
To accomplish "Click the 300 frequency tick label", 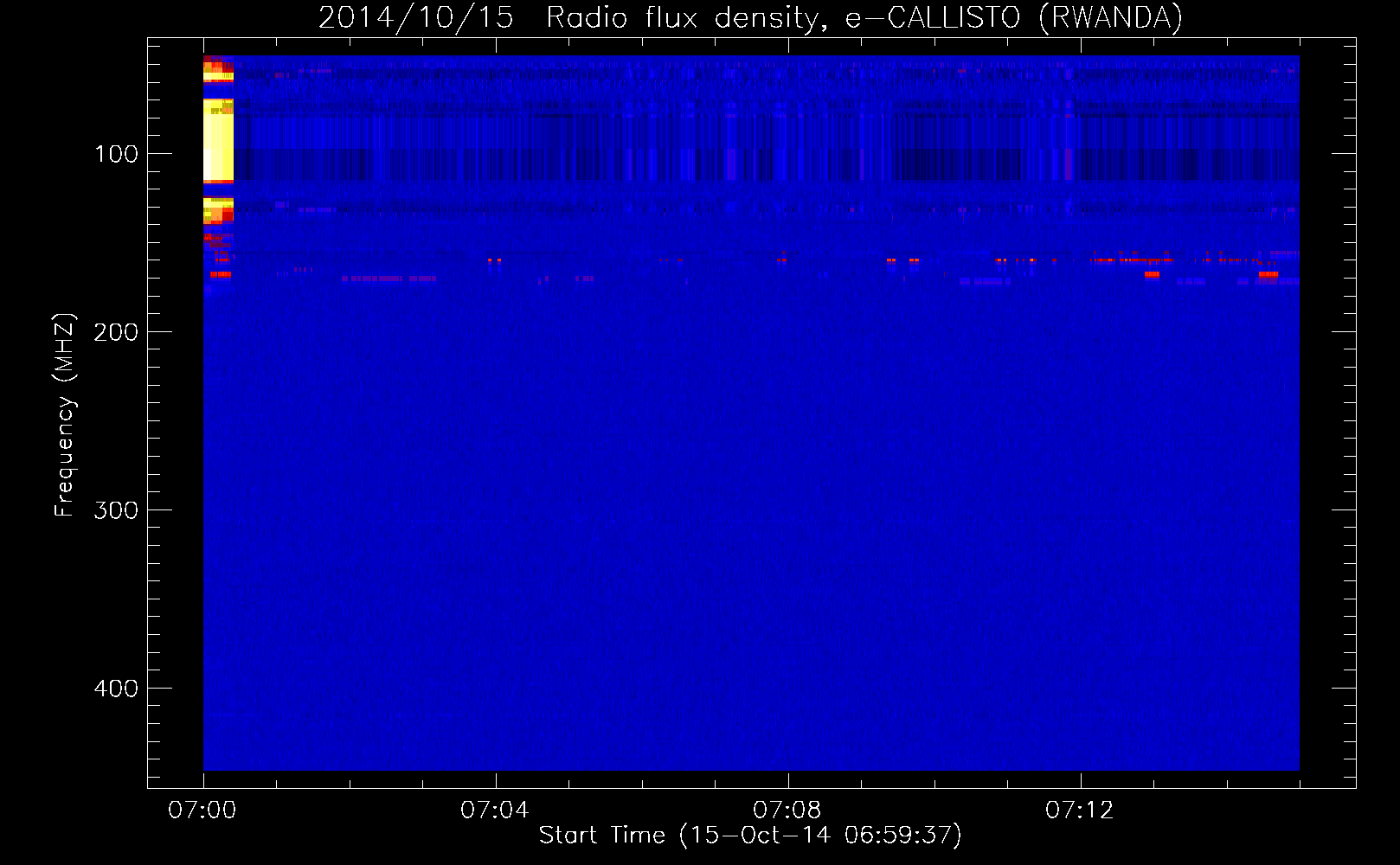I will (x=116, y=510).
